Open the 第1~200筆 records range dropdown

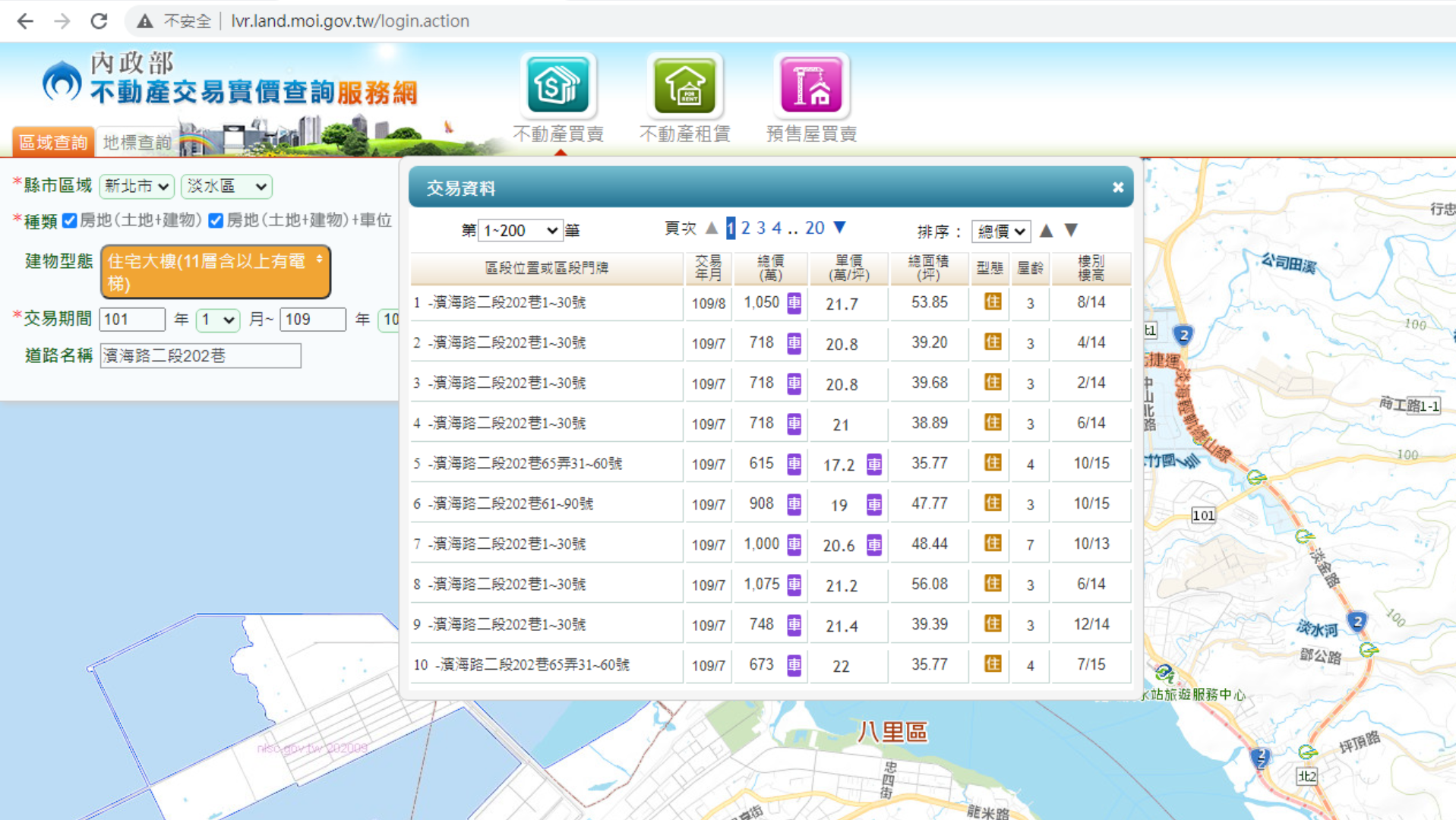click(520, 230)
